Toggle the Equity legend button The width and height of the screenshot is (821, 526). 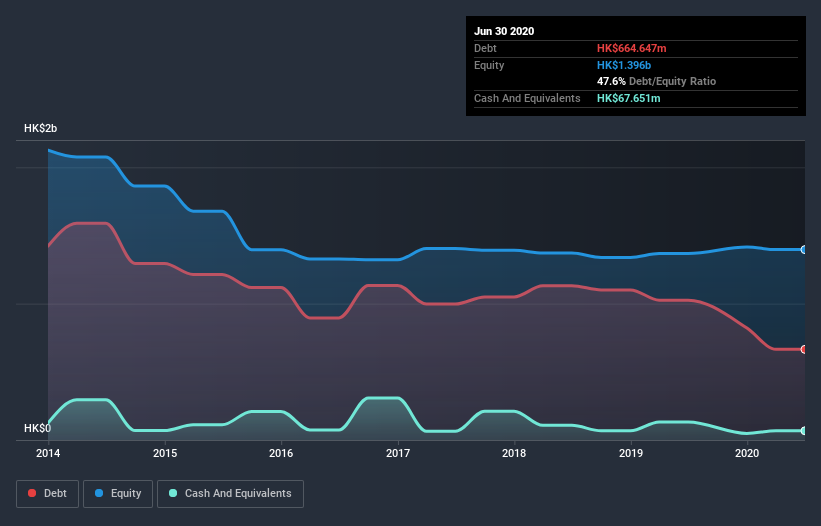click(x=118, y=494)
